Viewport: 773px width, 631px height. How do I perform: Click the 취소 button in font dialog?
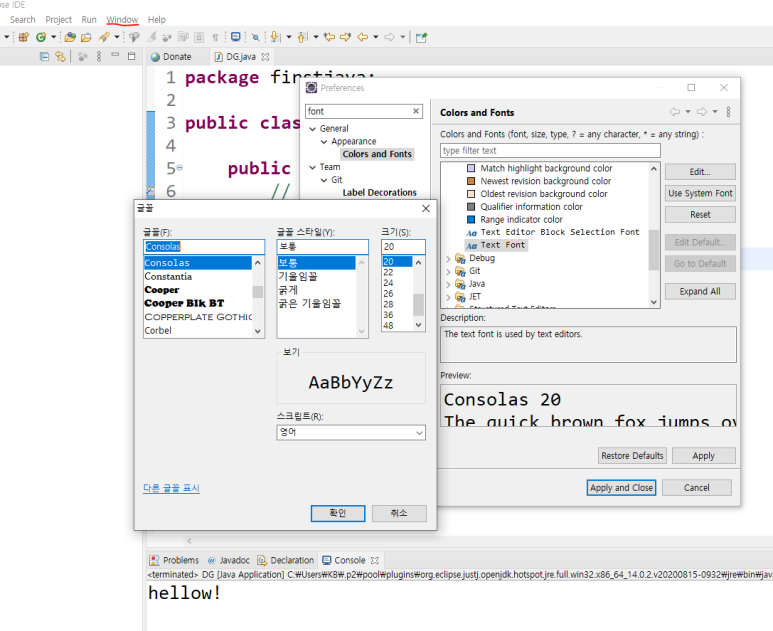coord(399,513)
